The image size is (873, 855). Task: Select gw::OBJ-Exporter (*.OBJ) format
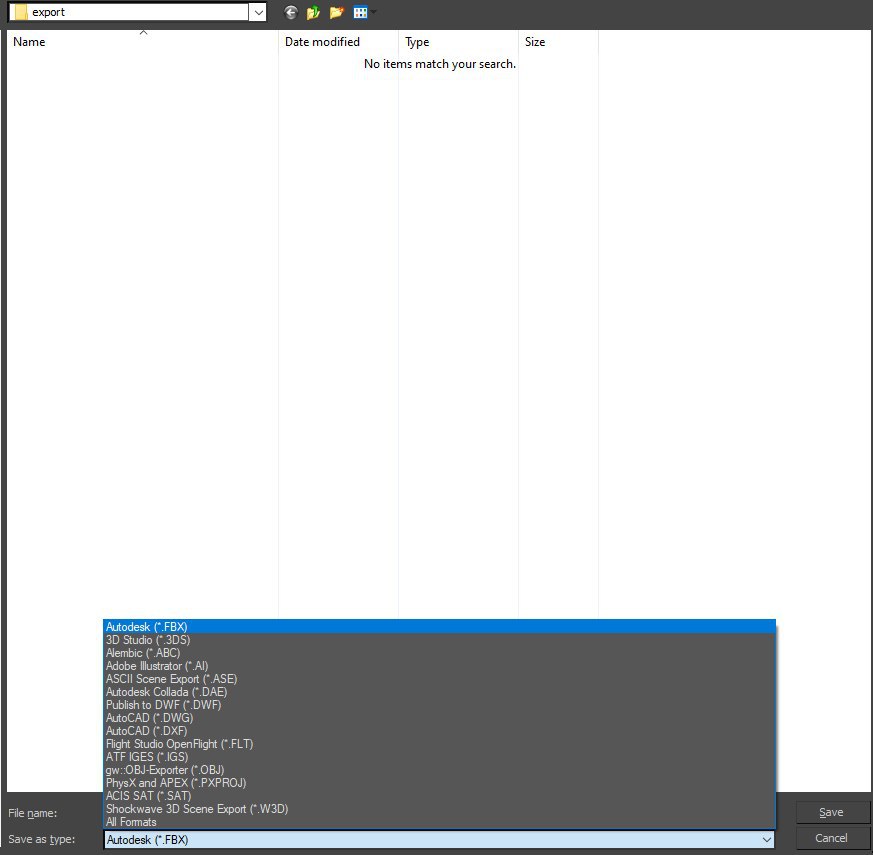pos(439,770)
